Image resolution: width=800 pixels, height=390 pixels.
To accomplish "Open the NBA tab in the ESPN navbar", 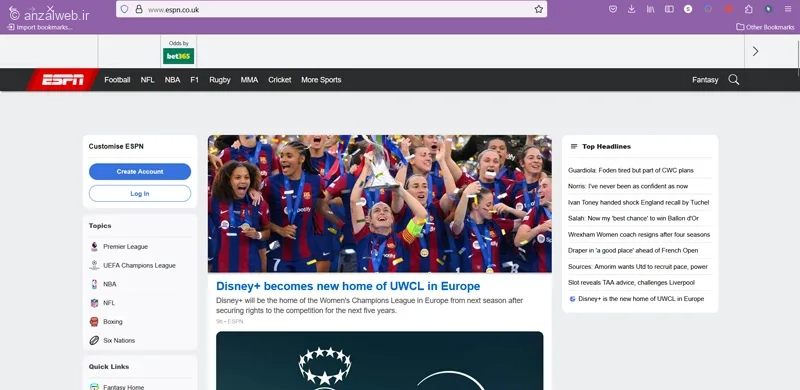I will 172,80.
